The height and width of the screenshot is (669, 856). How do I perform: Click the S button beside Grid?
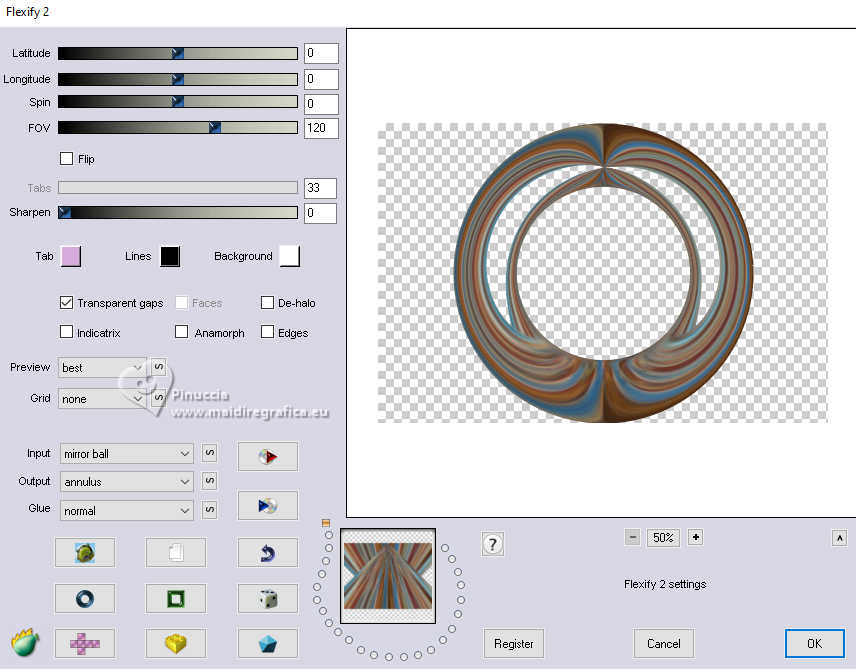pos(158,397)
